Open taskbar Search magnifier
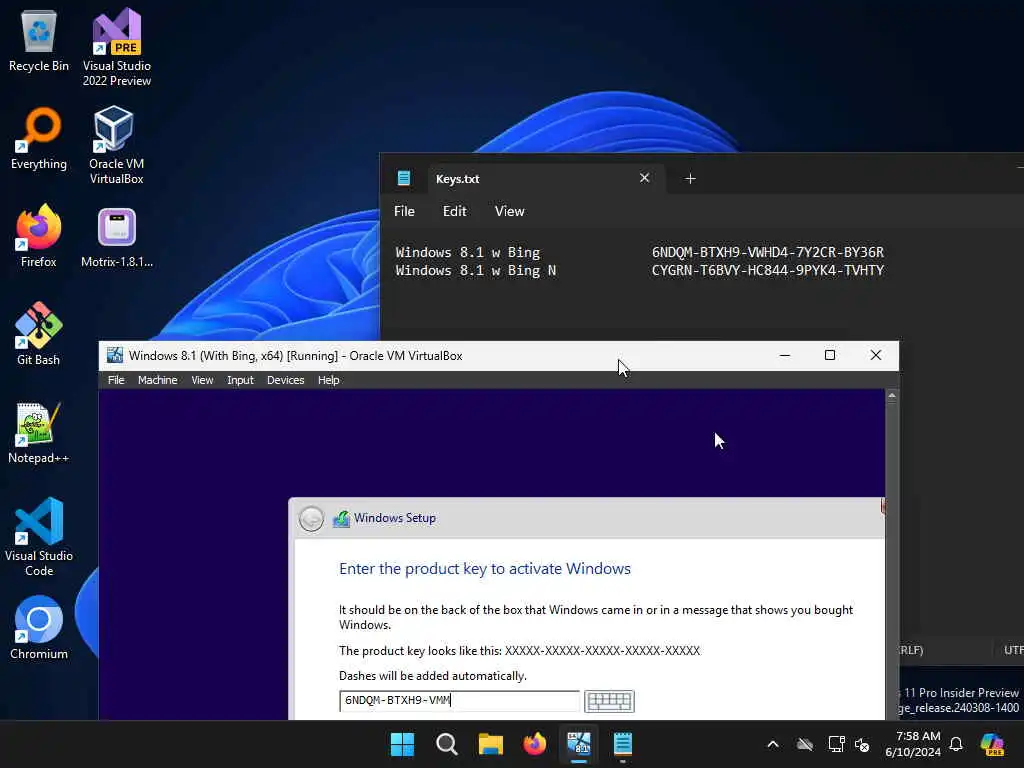The width and height of the screenshot is (1024, 768). 447,744
